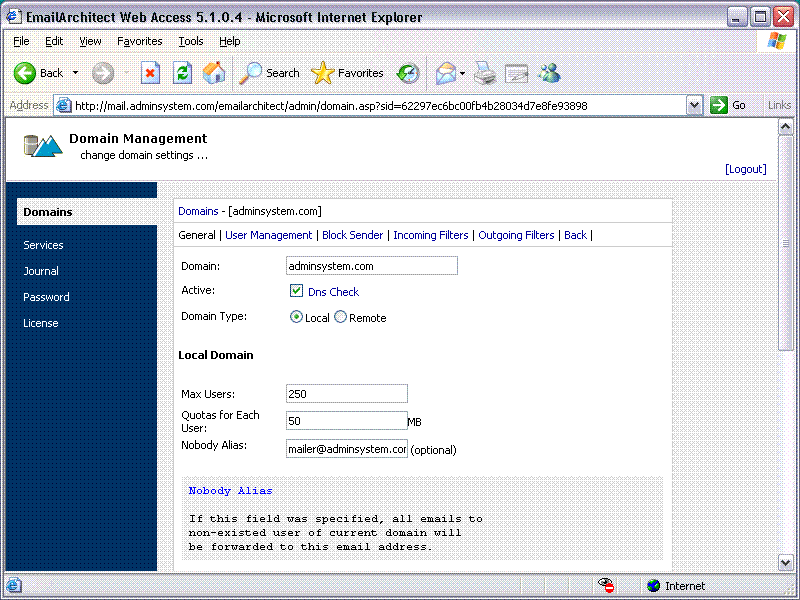
Task: Click the Forward arrow button
Action: coord(103,73)
